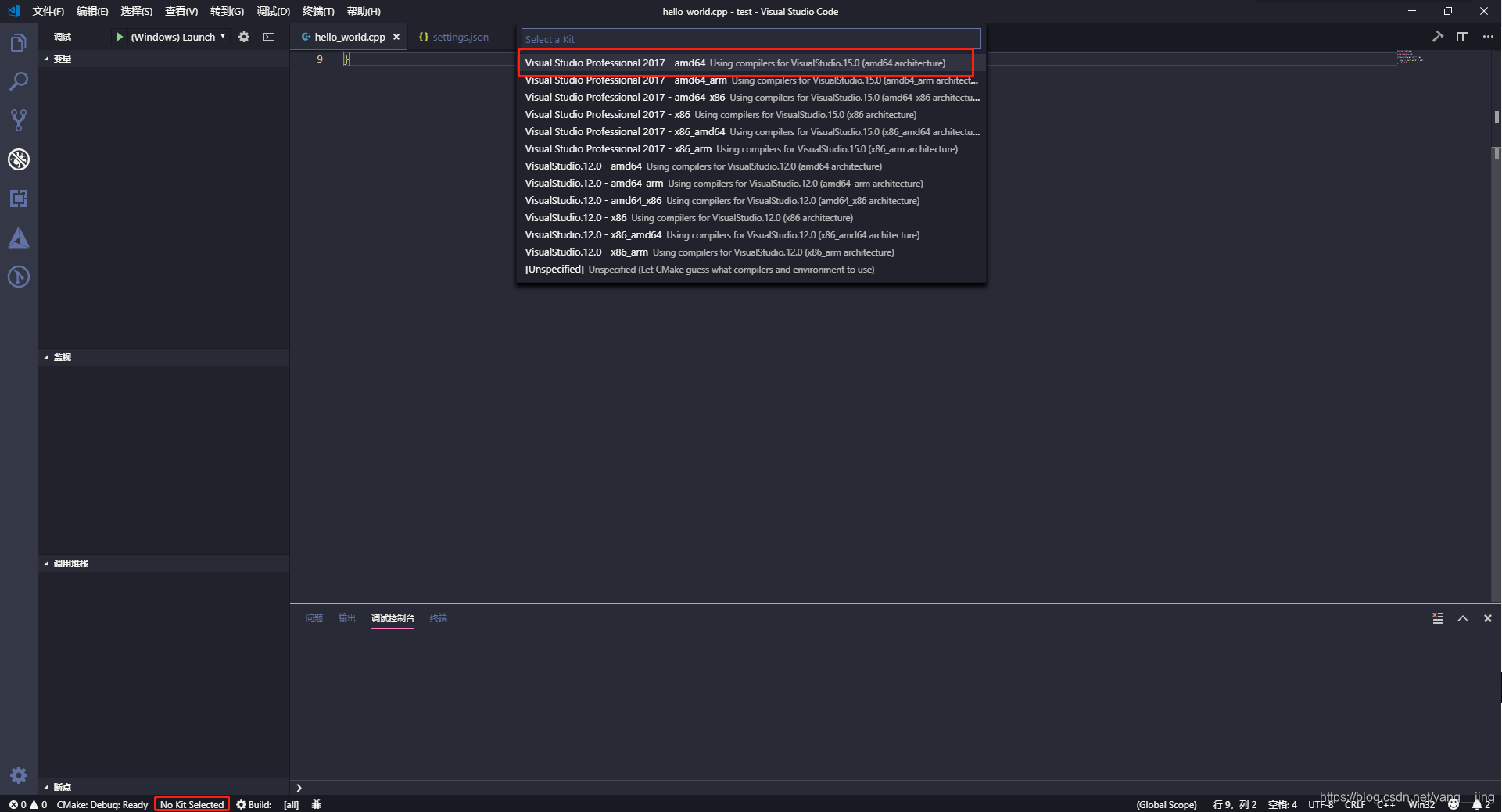Start debugging with the green play icon

pyautogui.click(x=119, y=37)
